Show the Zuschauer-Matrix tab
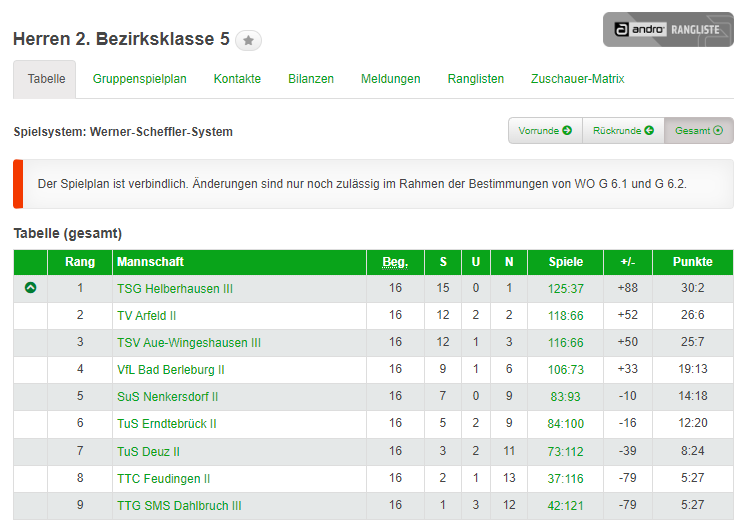Viewport: 743px width, 525px height. pos(578,79)
